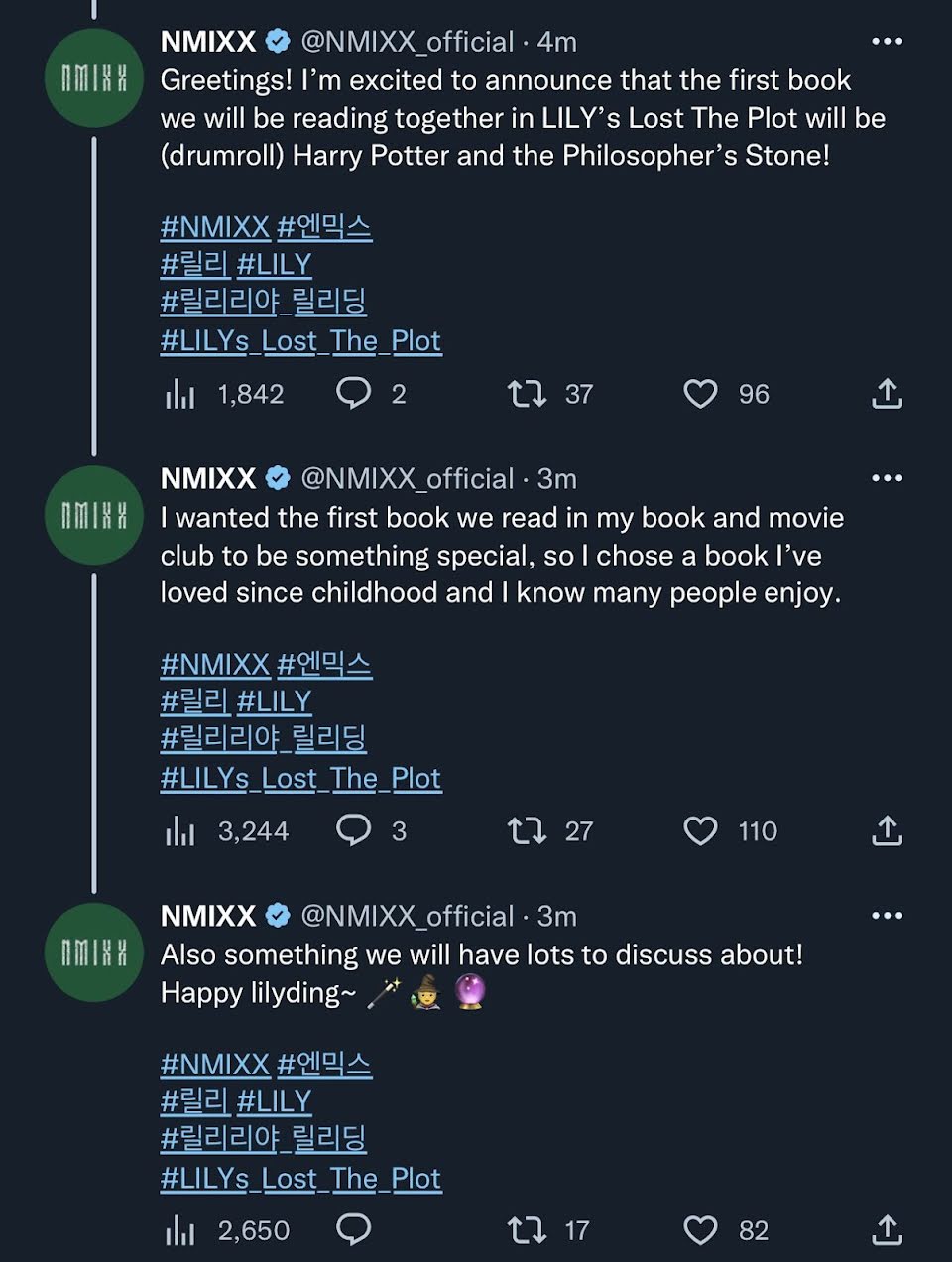The width and height of the screenshot is (952, 1262).
Task: Retweet the first tweet with 37 retweets
Action: [527, 394]
